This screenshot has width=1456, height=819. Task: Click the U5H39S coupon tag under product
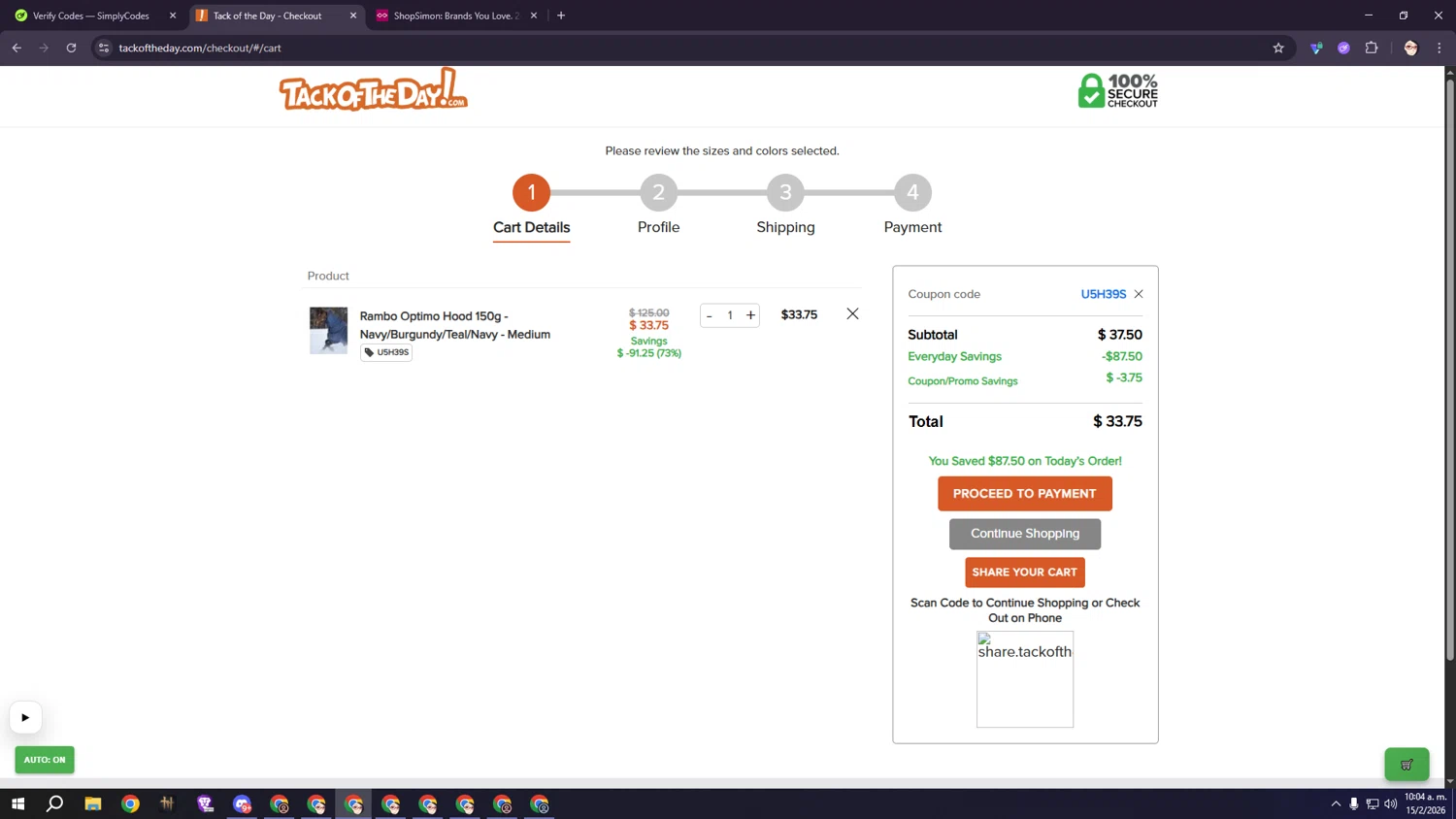coord(386,352)
